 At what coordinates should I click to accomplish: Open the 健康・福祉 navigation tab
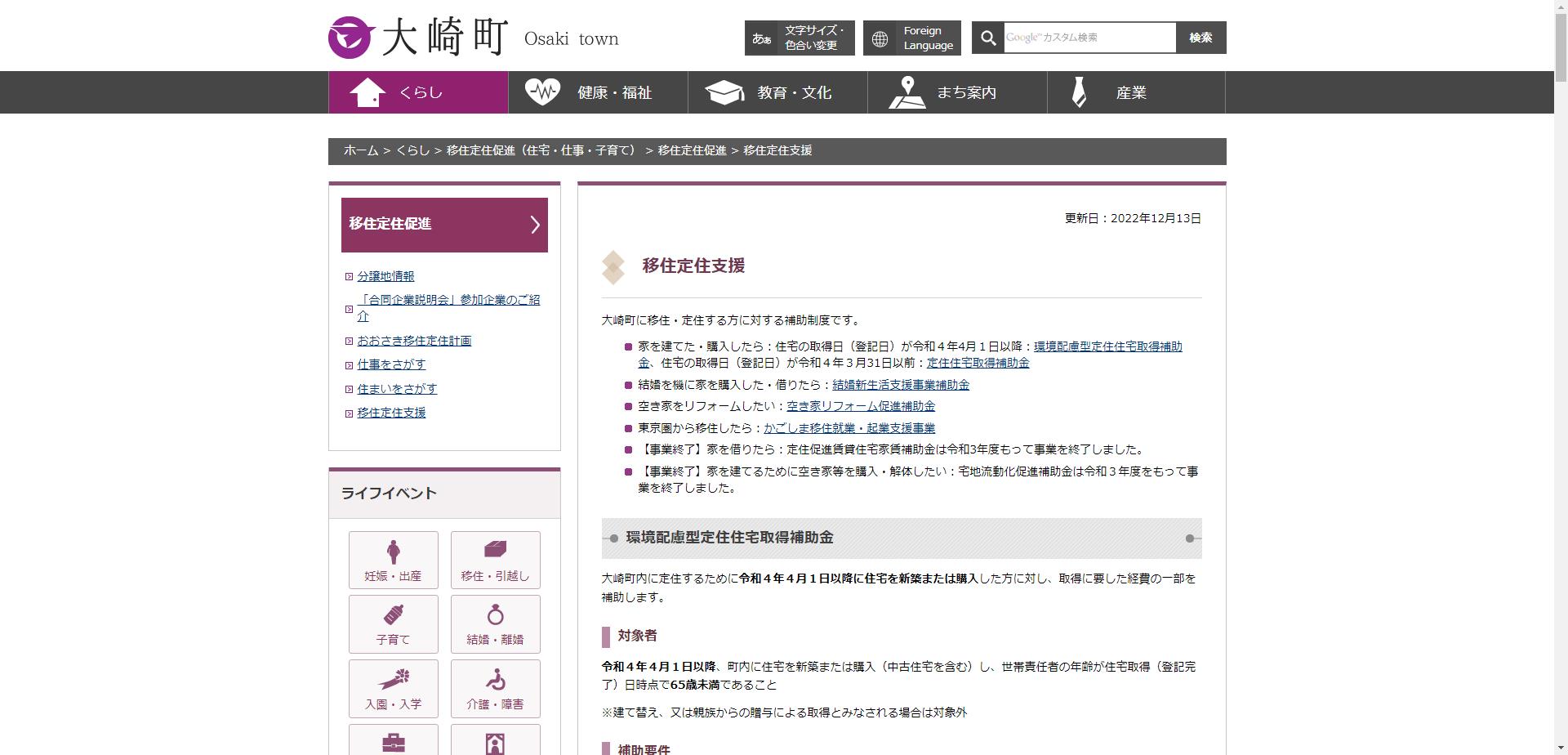tap(598, 92)
